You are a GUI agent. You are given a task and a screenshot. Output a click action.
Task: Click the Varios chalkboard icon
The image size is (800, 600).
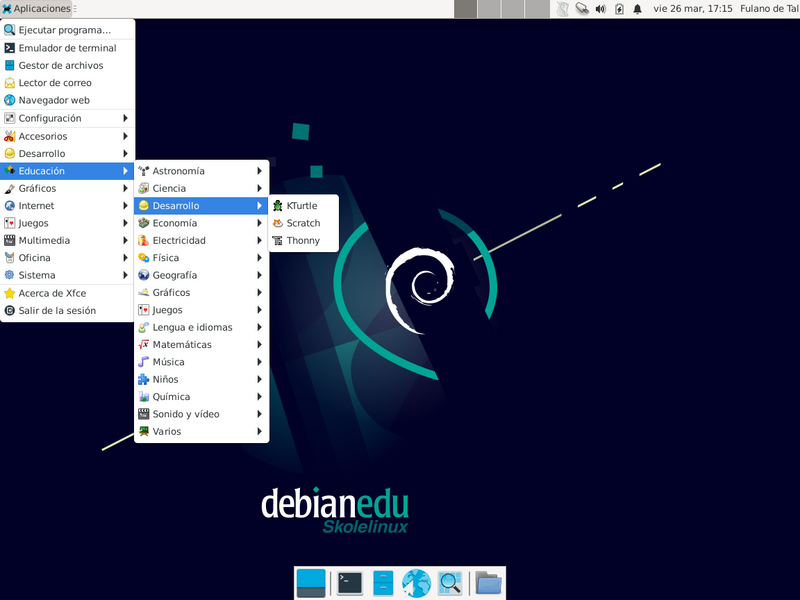pyautogui.click(x=144, y=431)
